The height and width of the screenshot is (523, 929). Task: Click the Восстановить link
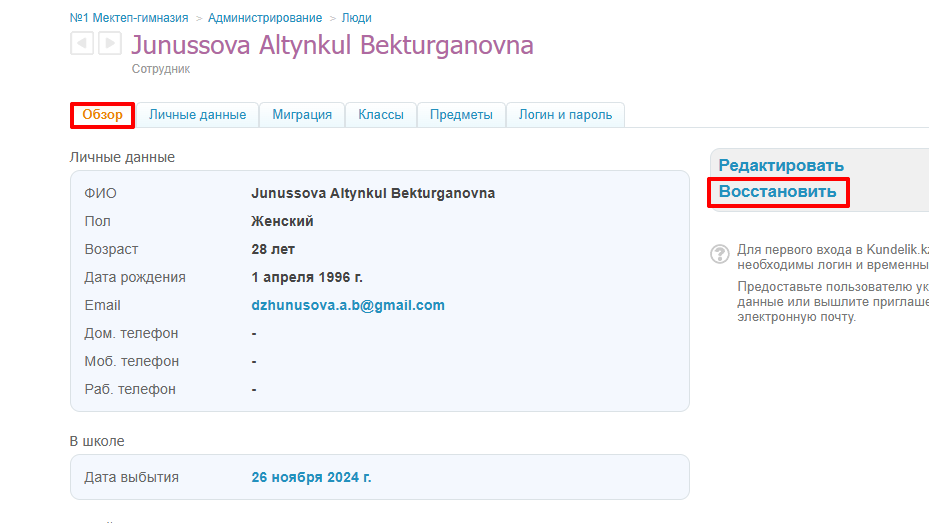pos(777,191)
